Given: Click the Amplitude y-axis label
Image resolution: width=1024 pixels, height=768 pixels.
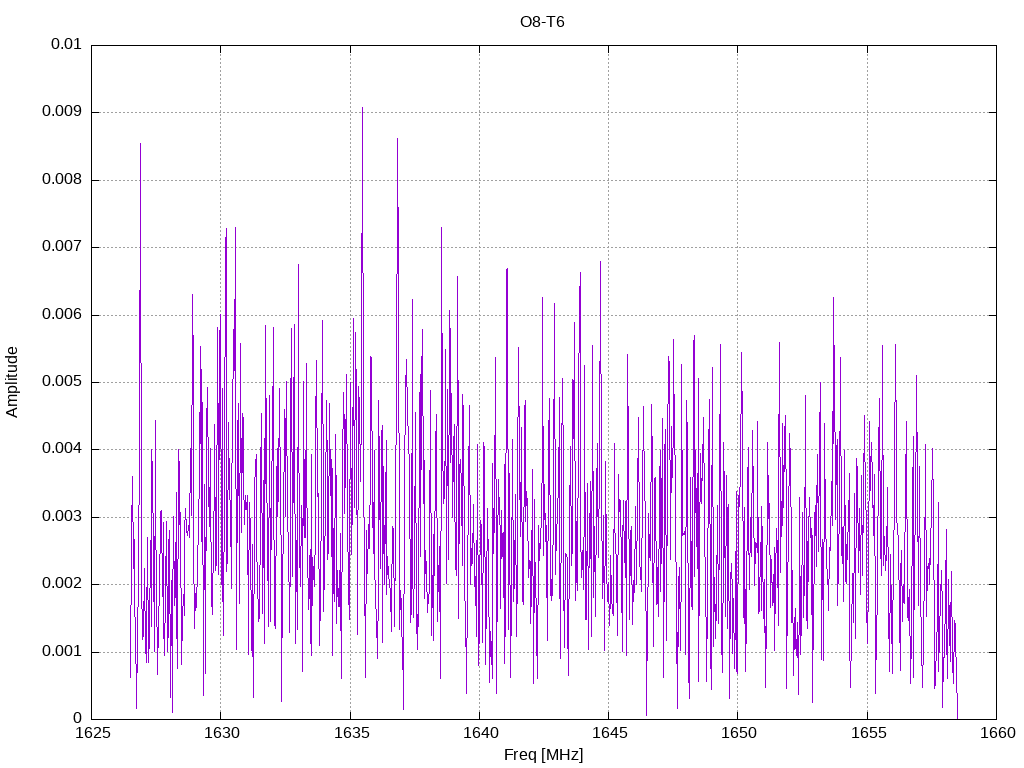Looking at the screenshot, I should pyautogui.click(x=12, y=382).
